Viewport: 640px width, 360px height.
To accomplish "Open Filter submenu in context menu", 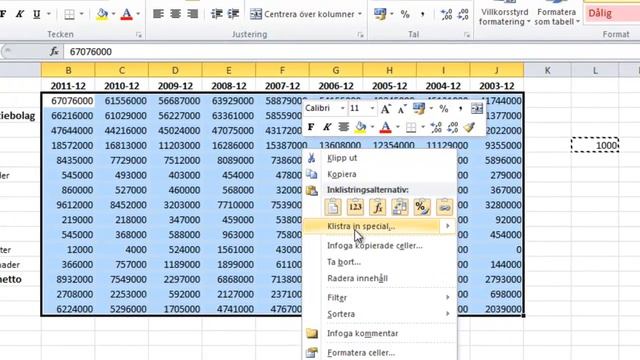I will 380,298.
